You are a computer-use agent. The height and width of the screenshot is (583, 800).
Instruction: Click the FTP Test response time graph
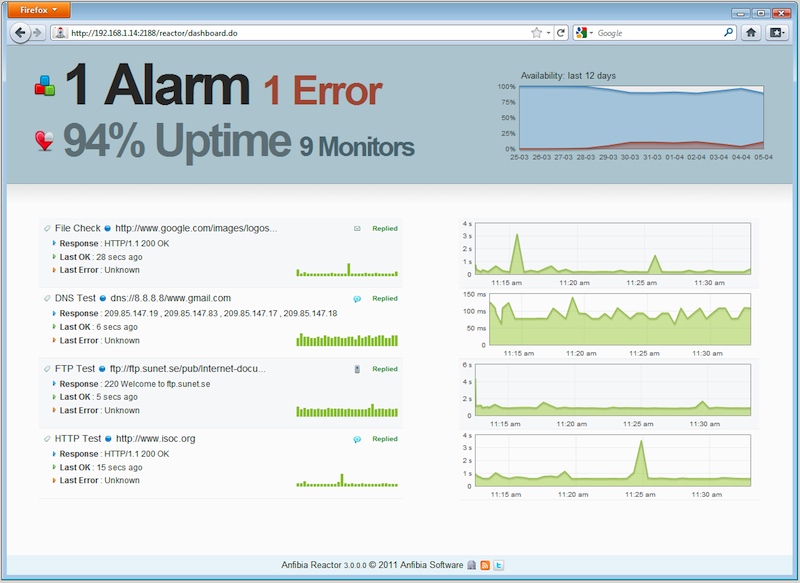pos(613,390)
